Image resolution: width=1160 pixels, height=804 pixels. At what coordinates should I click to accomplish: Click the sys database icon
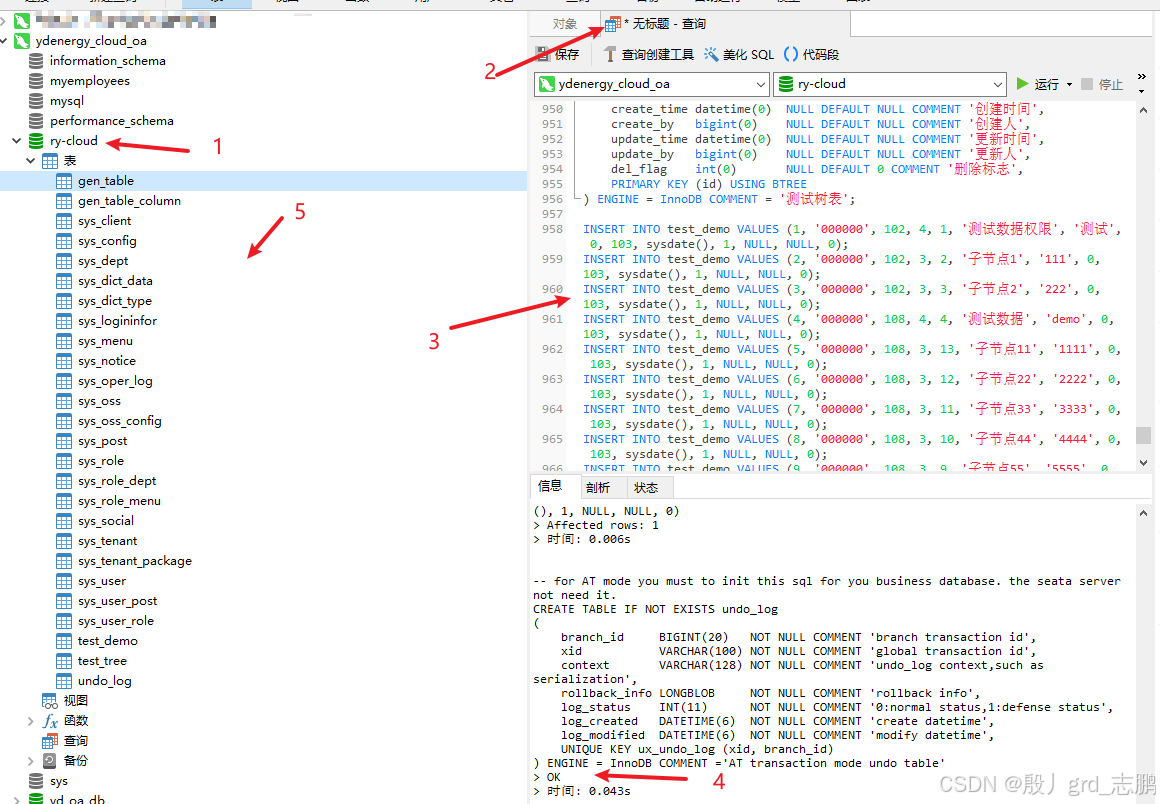[x=36, y=781]
